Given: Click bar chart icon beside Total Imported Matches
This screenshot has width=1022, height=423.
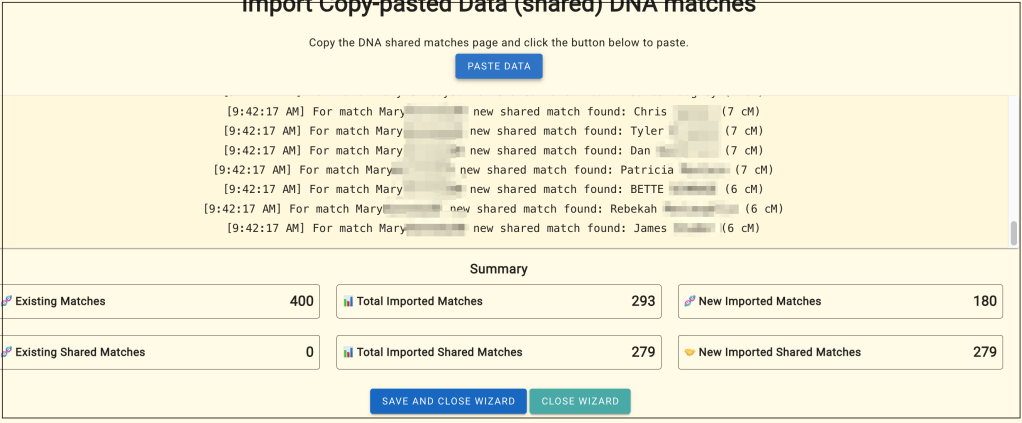Looking at the screenshot, I should pyautogui.click(x=348, y=301).
